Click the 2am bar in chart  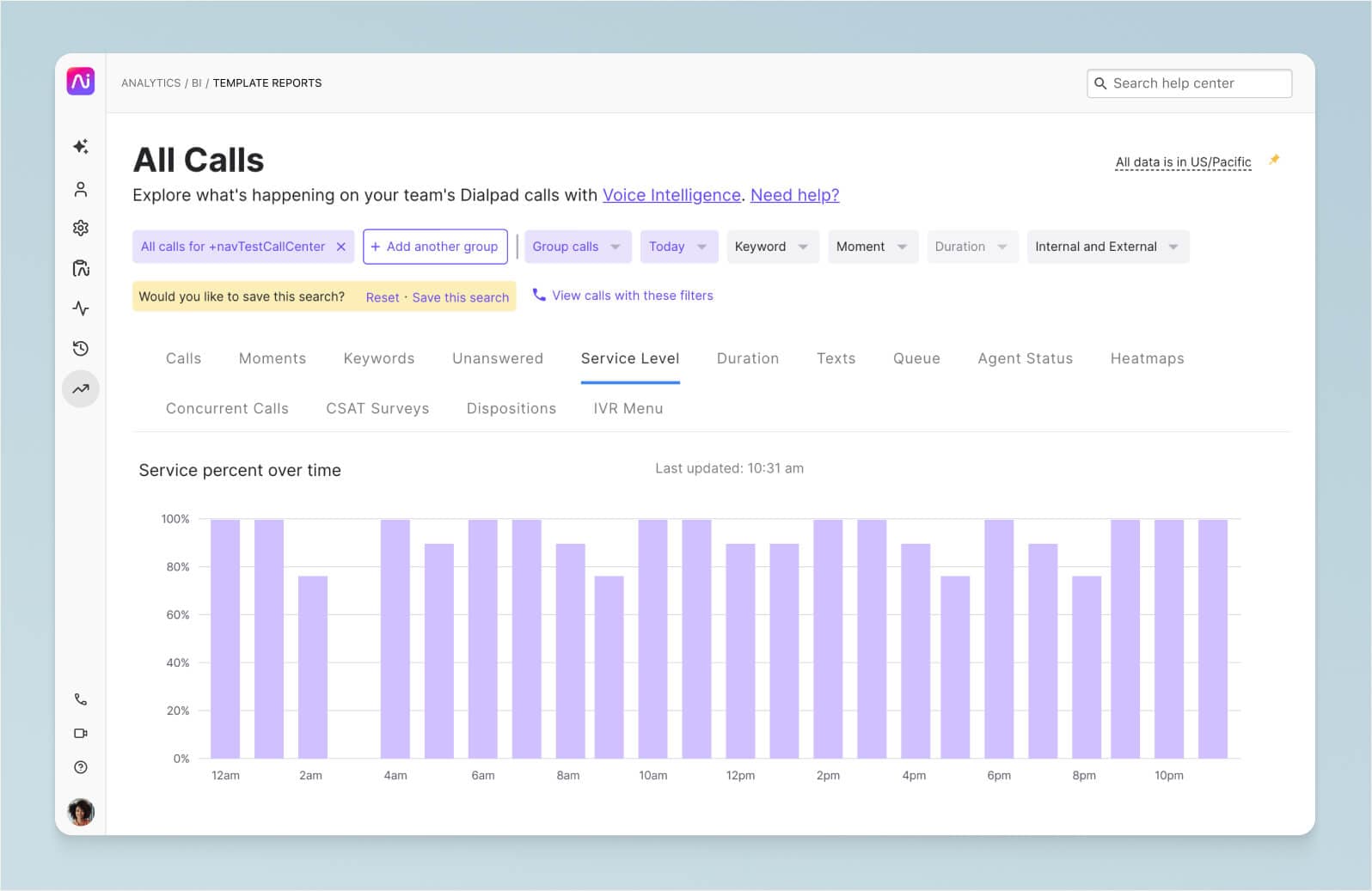pyautogui.click(x=313, y=667)
